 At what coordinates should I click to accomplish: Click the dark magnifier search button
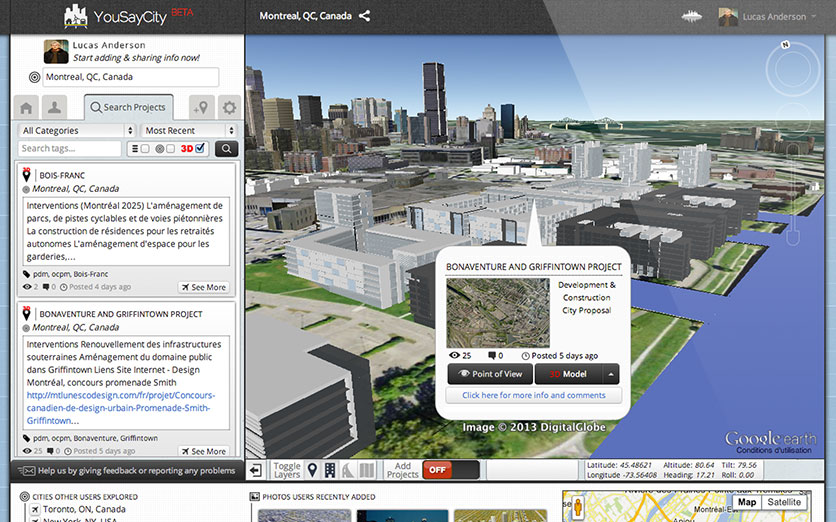click(x=227, y=149)
